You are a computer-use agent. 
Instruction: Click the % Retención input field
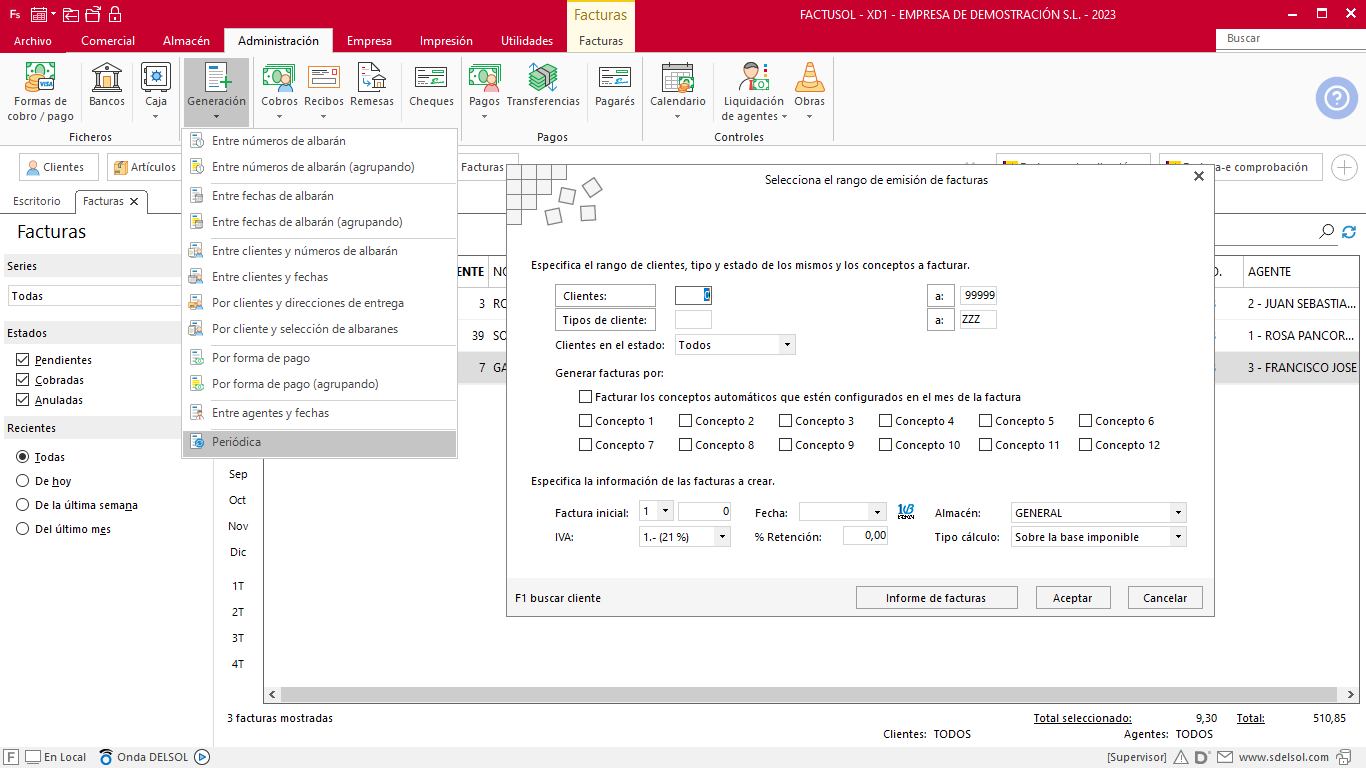[x=865, y=536]
